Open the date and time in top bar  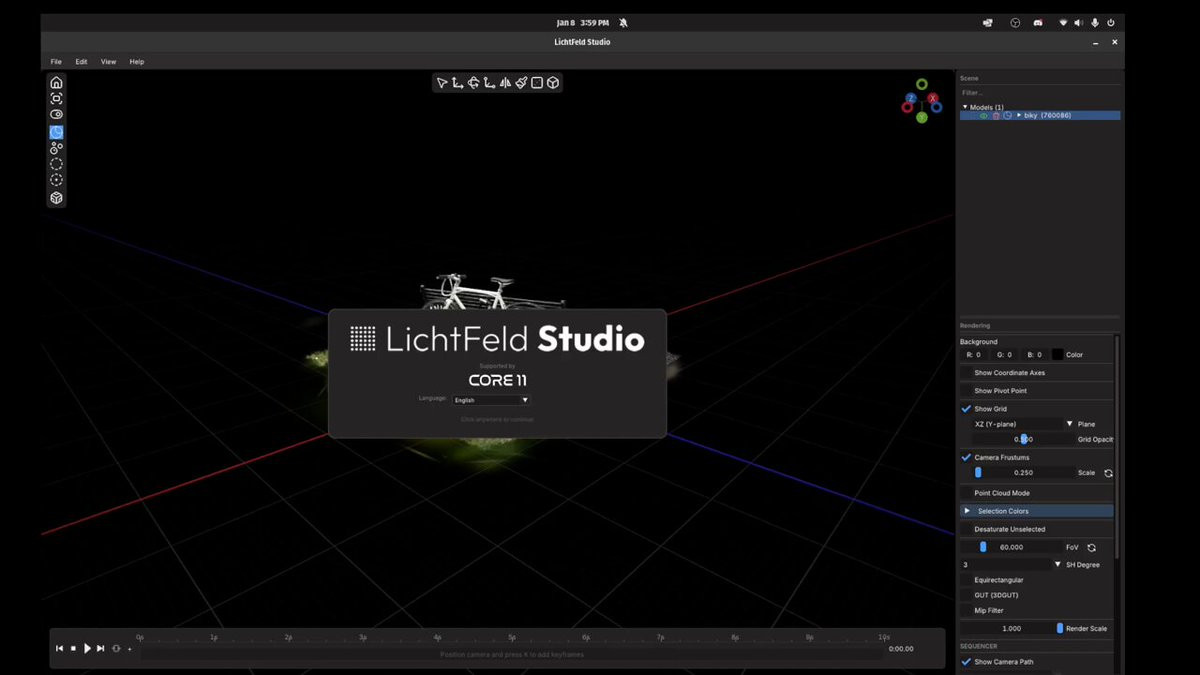pyautogui.click(x=583, y=22)
